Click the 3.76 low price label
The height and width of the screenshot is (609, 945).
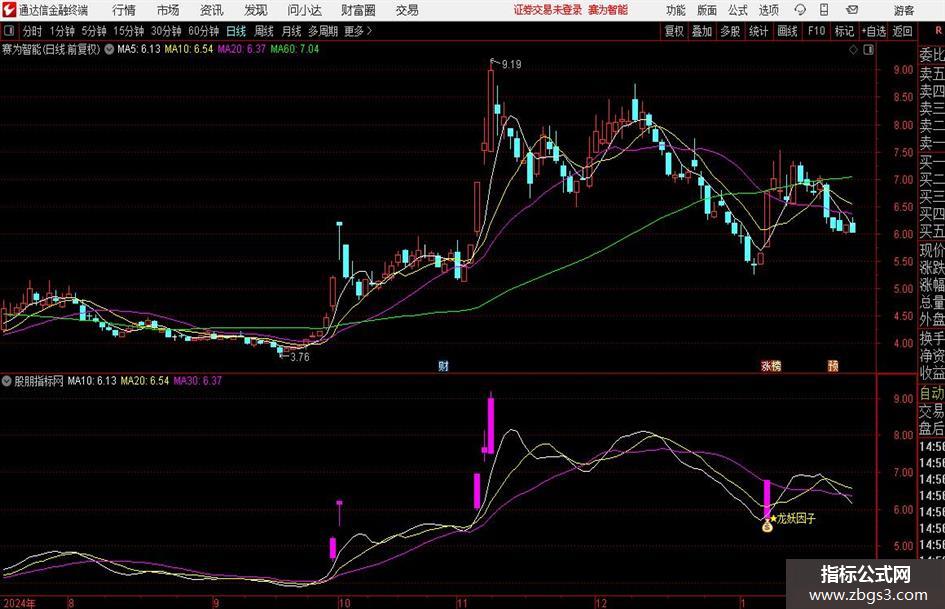(300, 357)
